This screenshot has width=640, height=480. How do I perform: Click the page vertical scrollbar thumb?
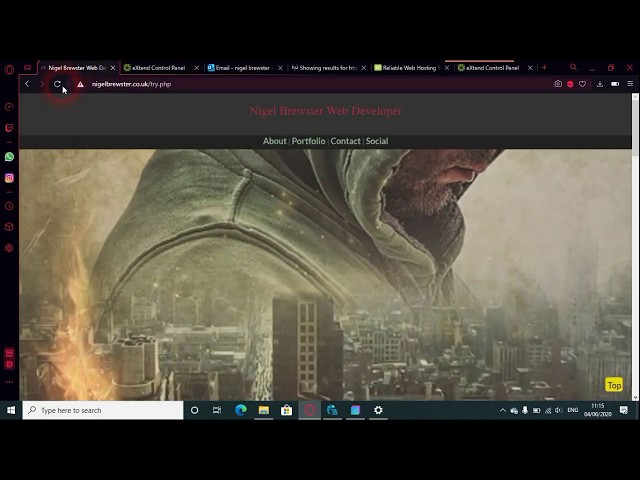(x=635, y=127)
